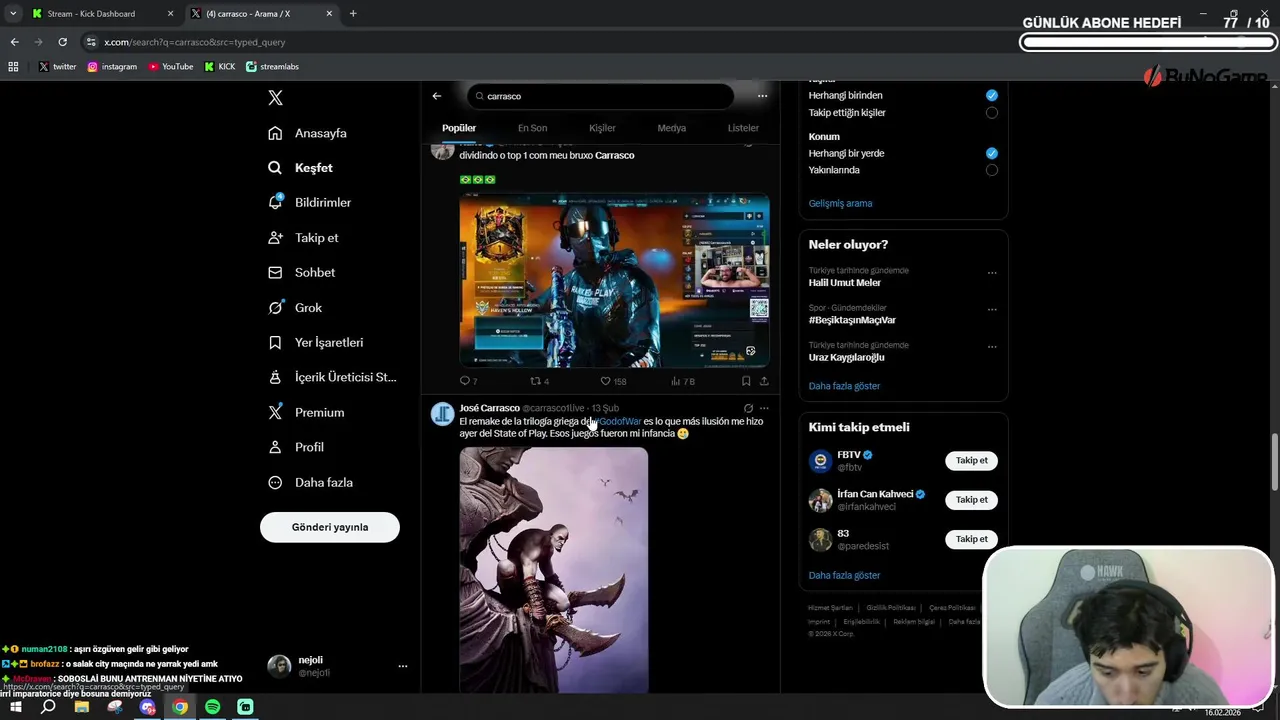Open Profil page

tap(296, 447)
